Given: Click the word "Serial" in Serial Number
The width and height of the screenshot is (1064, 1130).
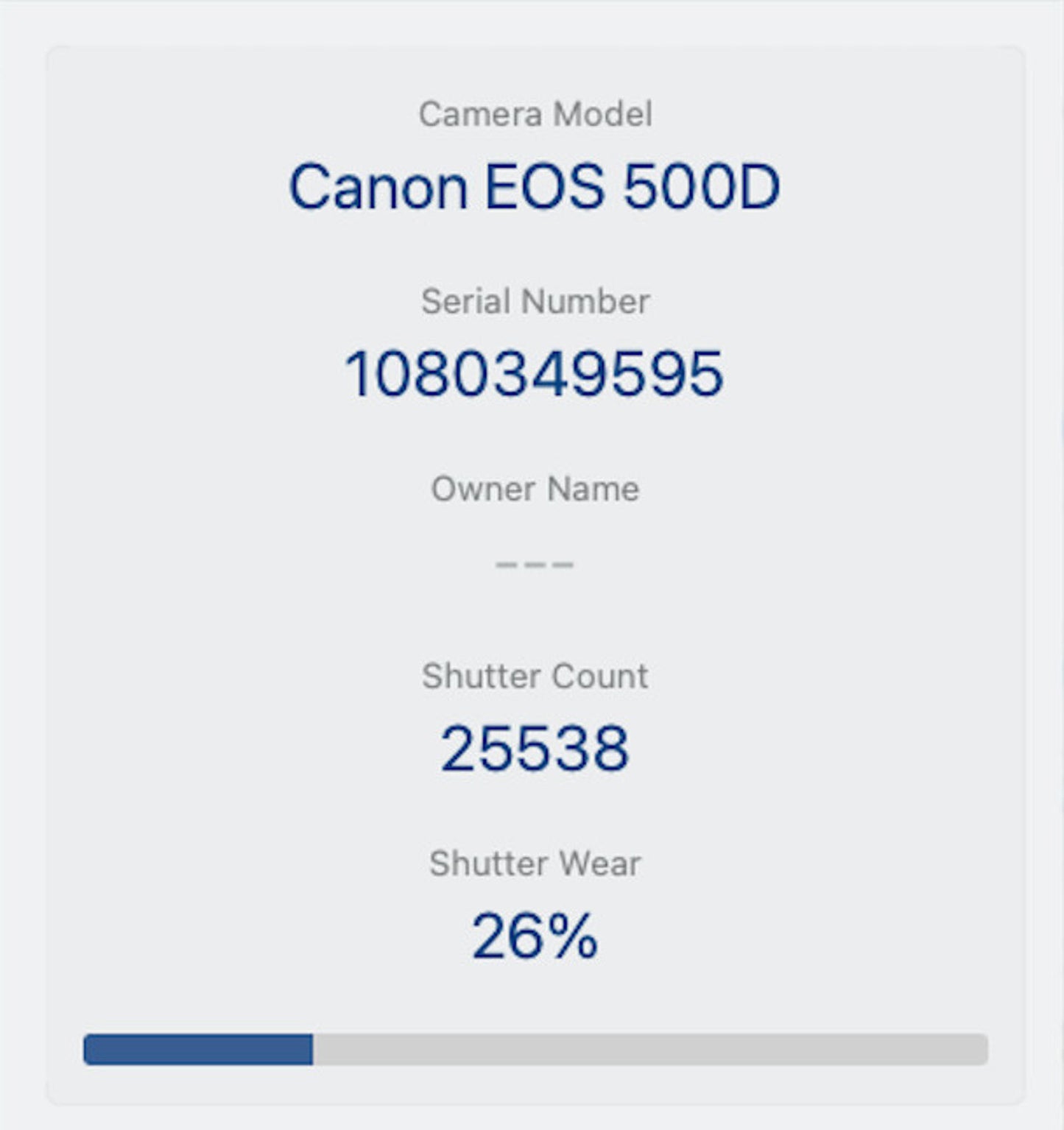Looking at the screenshot, I should tap(465, 302).
